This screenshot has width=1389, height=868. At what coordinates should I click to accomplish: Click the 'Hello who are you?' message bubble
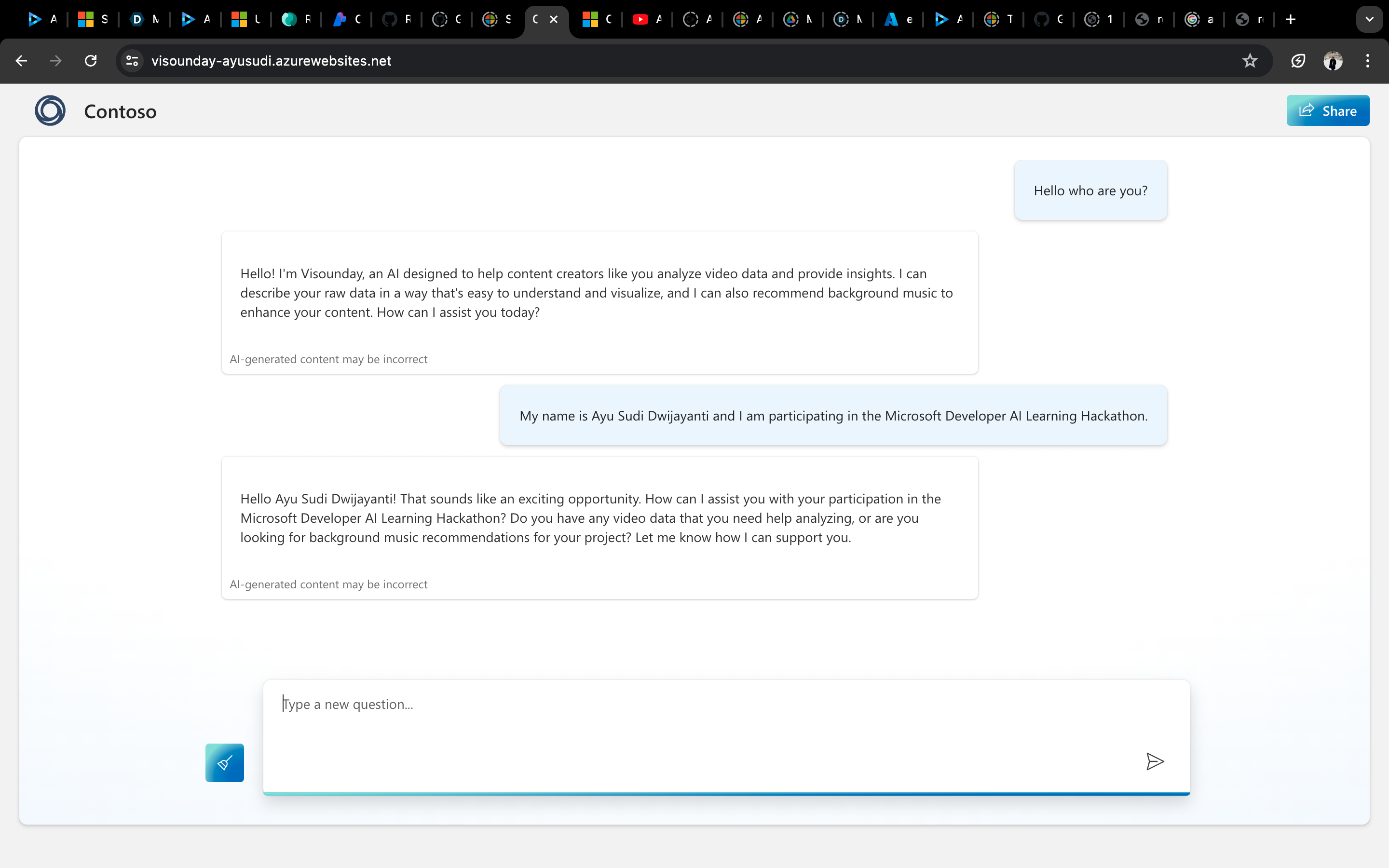[x=1090, y=190]
